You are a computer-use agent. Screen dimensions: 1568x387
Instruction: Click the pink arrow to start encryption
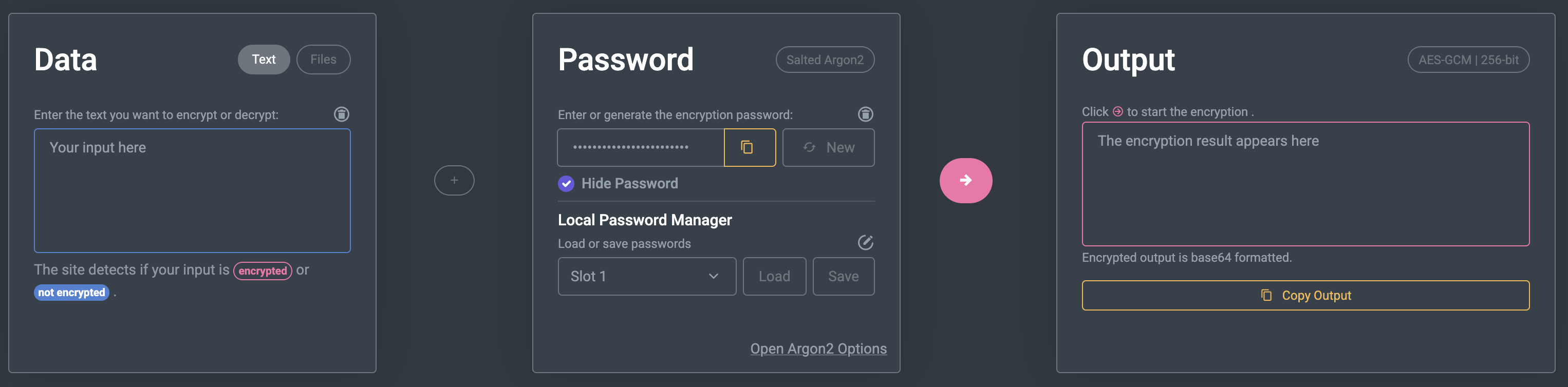965,180
